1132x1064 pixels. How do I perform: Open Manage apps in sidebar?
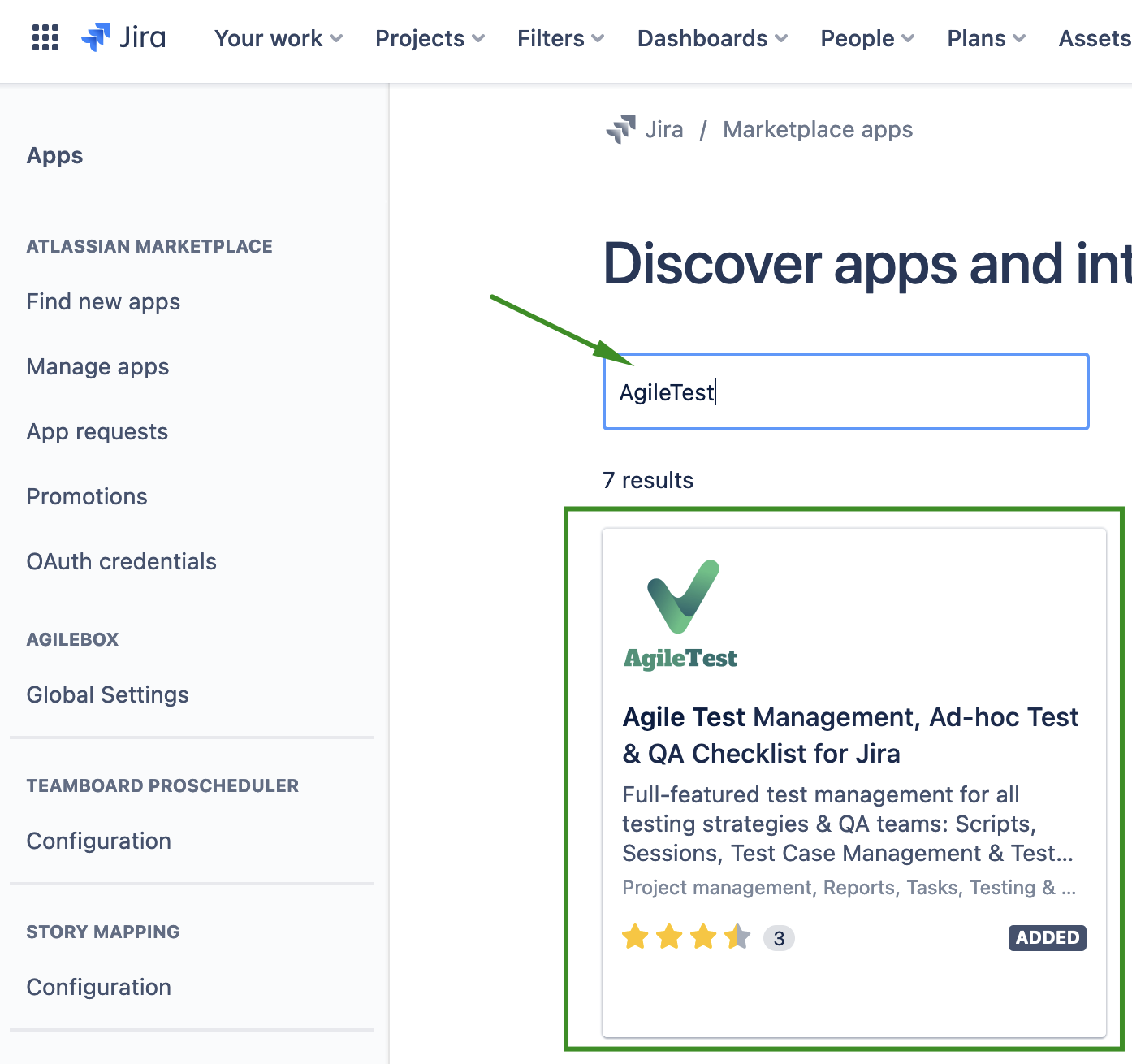(97, 366)
